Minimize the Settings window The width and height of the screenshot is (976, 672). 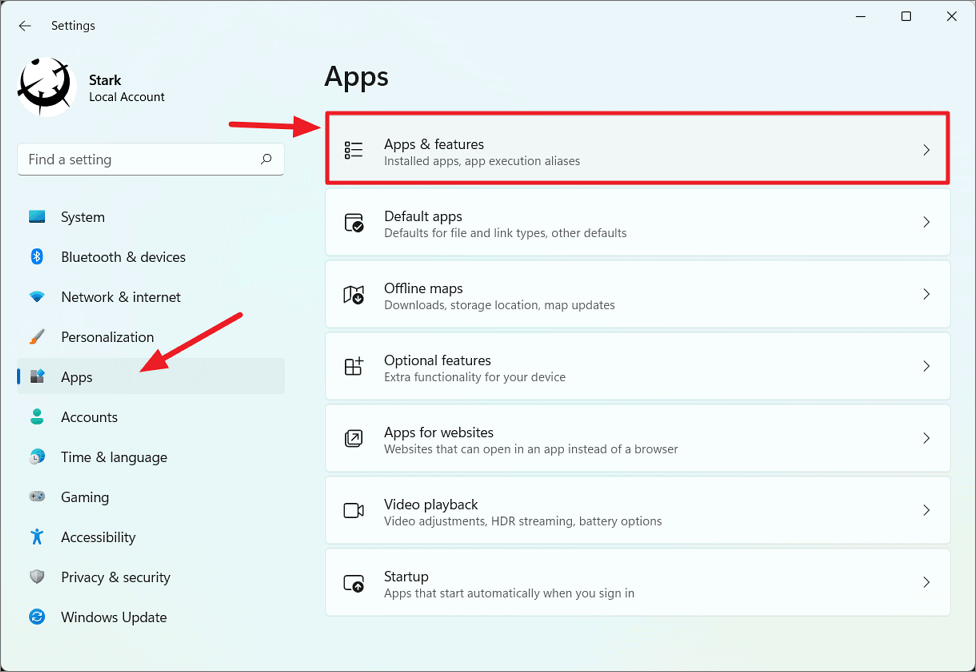coord(861,16)
